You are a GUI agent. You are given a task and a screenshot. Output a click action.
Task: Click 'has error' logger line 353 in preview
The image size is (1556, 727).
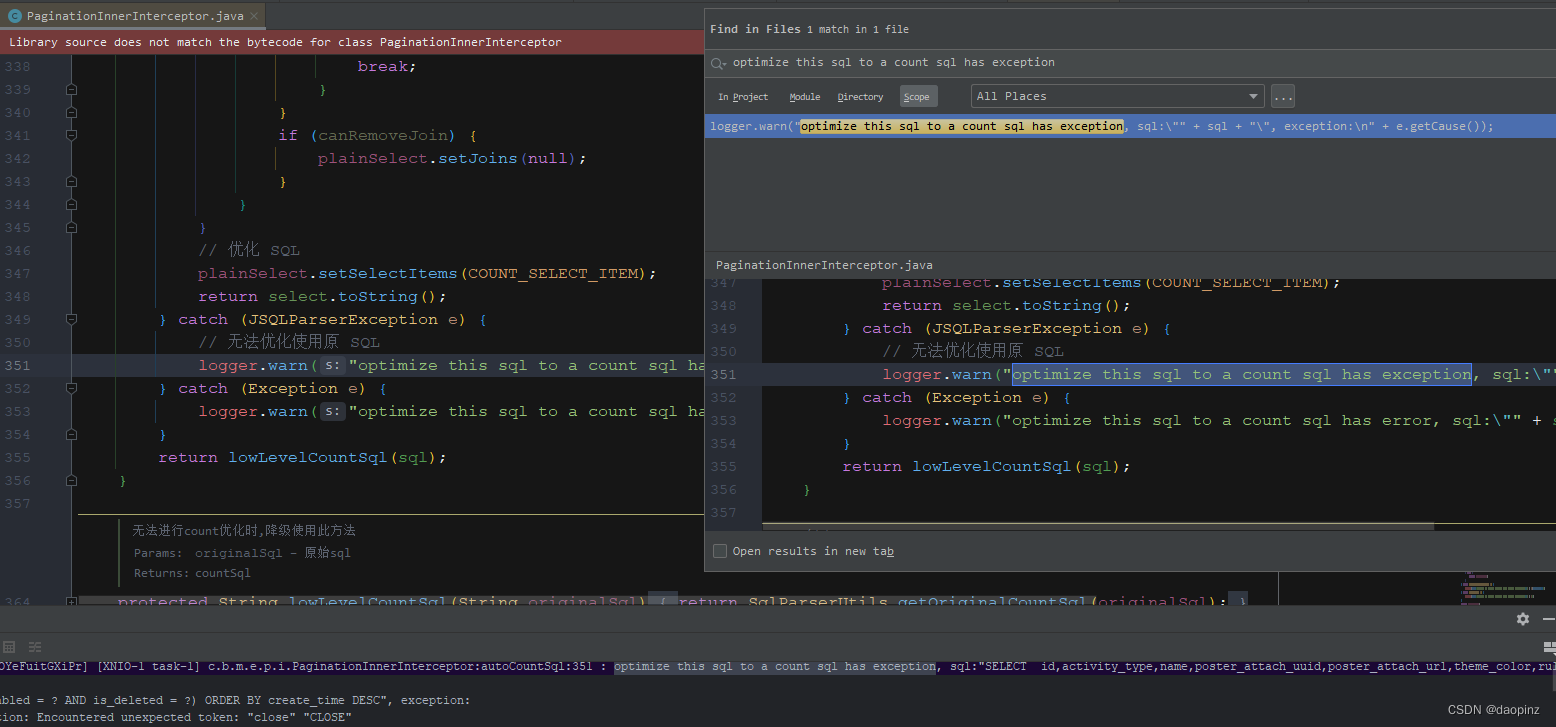pos(1219,420)
